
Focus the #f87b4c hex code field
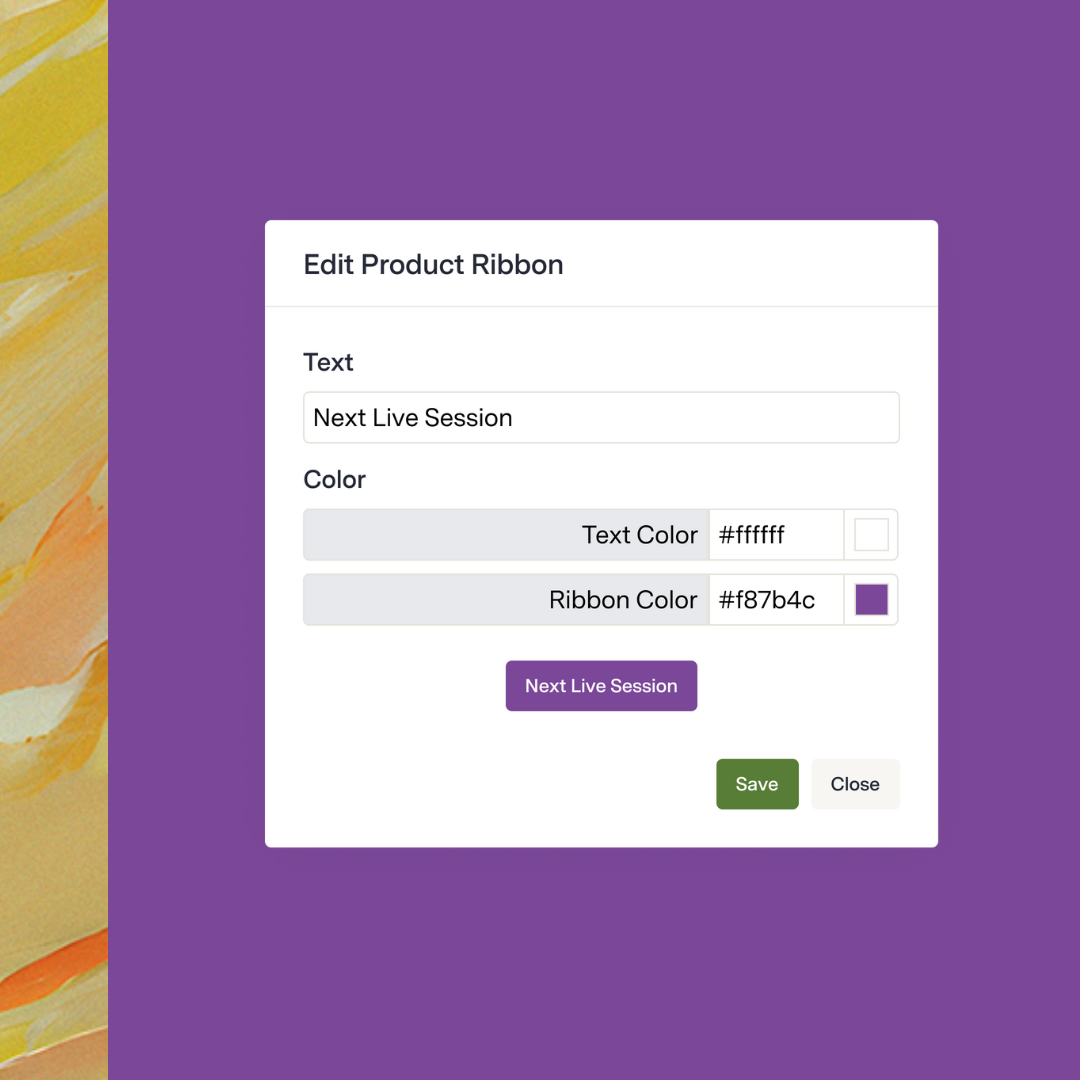[x=775, y=600]
